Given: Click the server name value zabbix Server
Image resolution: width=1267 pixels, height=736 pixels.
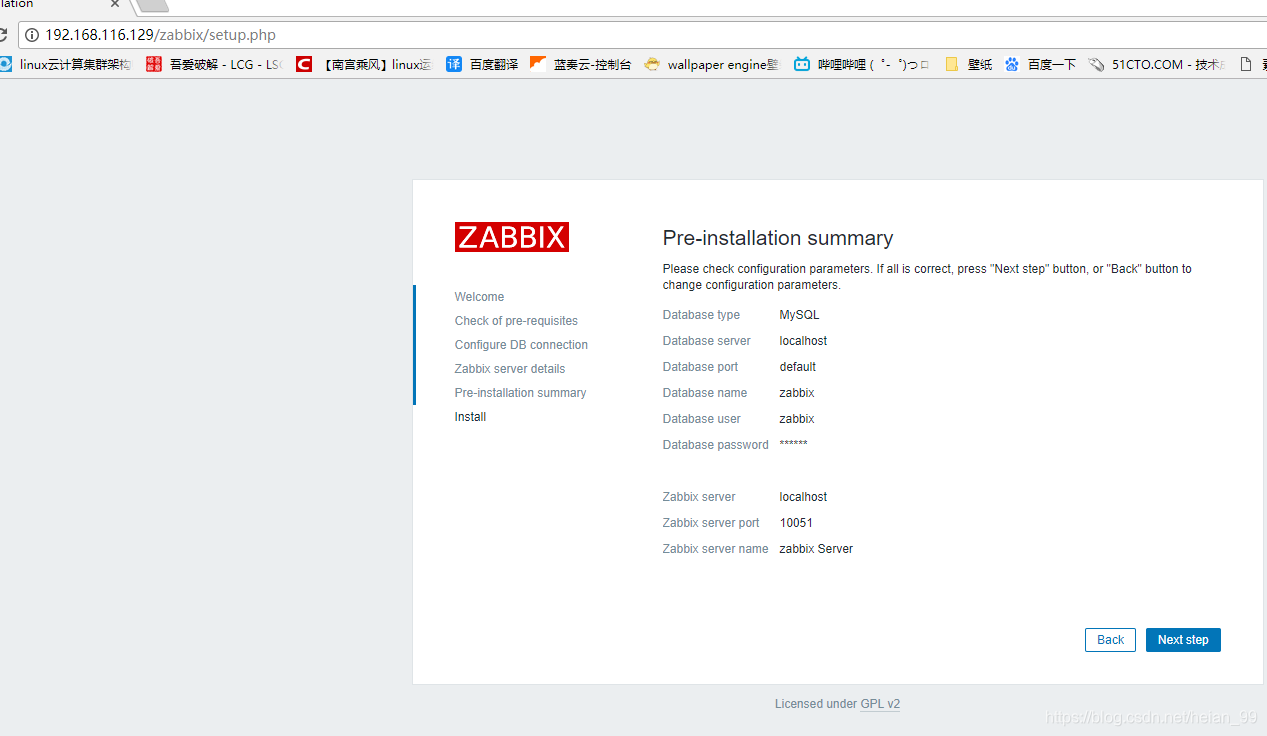Looking at the screenshot, I should tap(816, 549).
